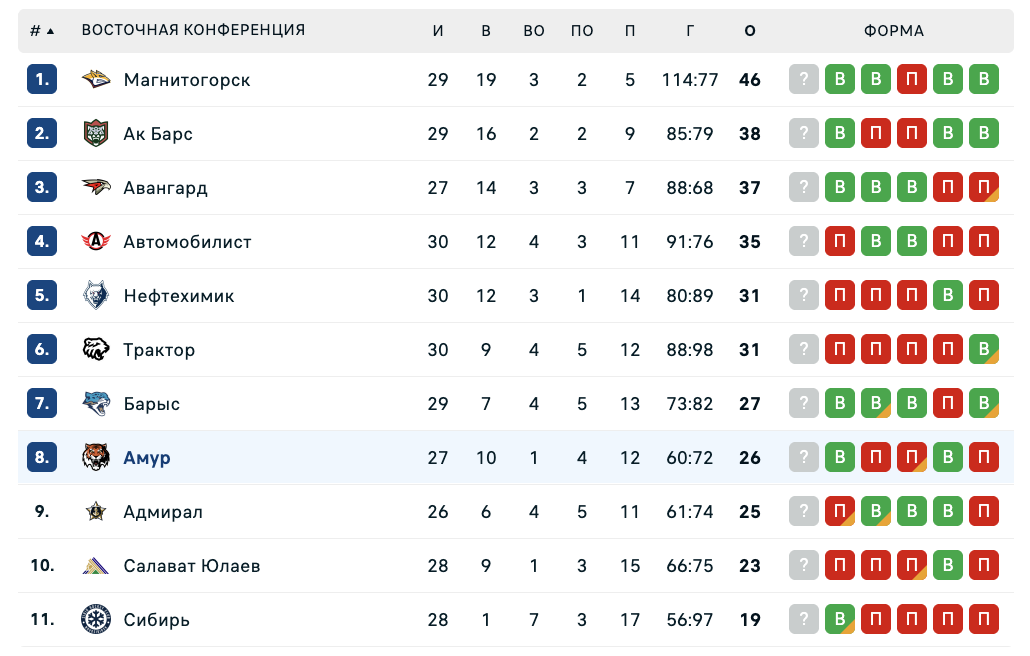Image resolution: width=1030 pixels, height=656 pixels.
Task: Click the Магнитогорск team name
Action: [x=187, y=80]
